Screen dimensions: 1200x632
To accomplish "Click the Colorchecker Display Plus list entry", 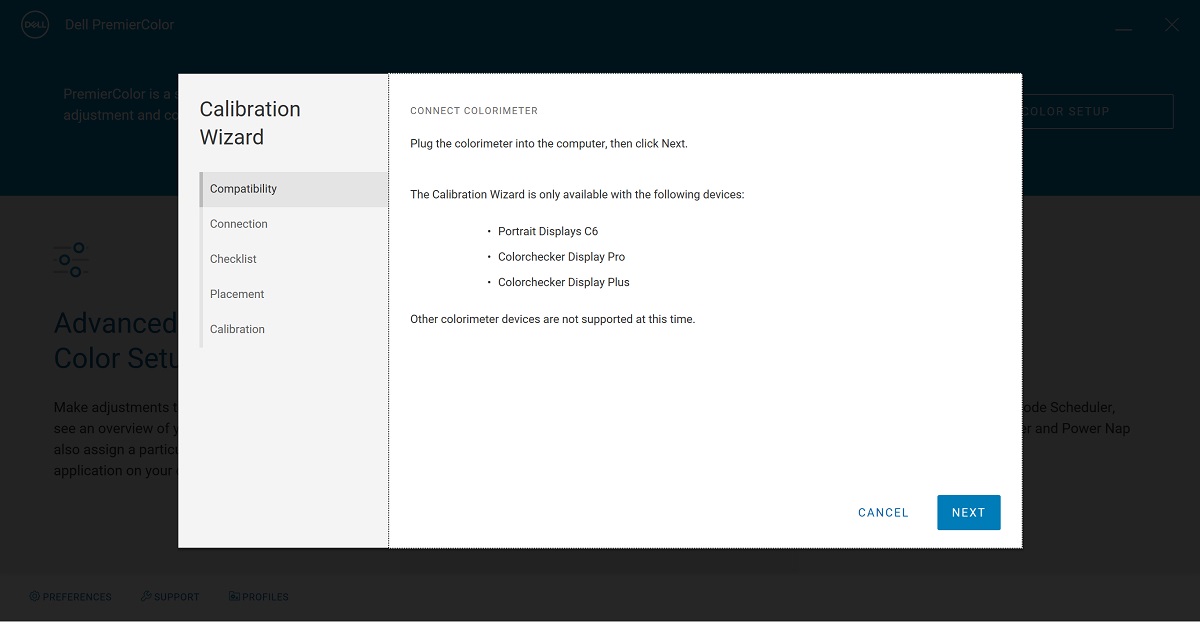I will (x=564, y=282).
